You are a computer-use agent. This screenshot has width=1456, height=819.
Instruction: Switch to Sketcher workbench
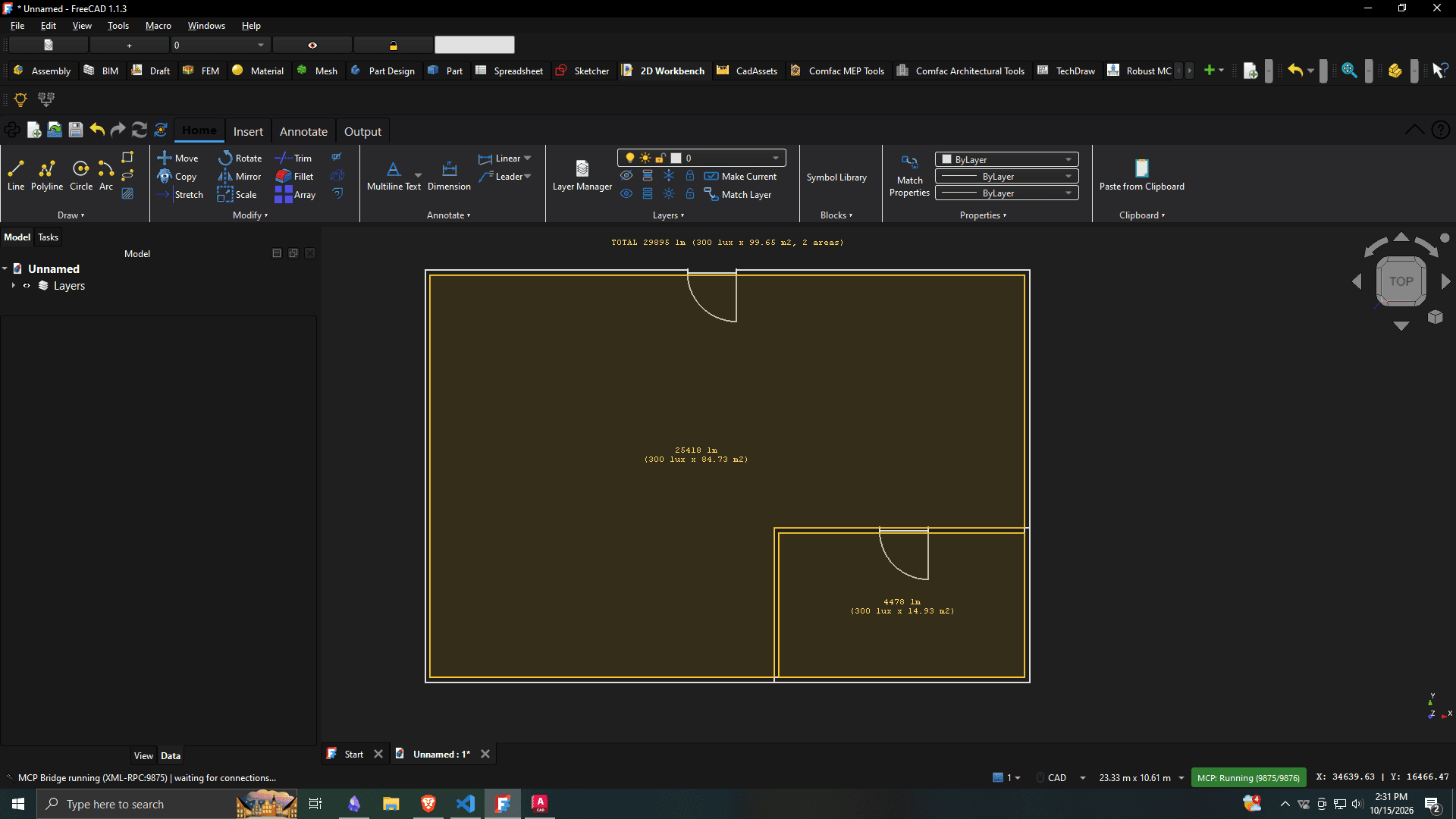(582, 71)
